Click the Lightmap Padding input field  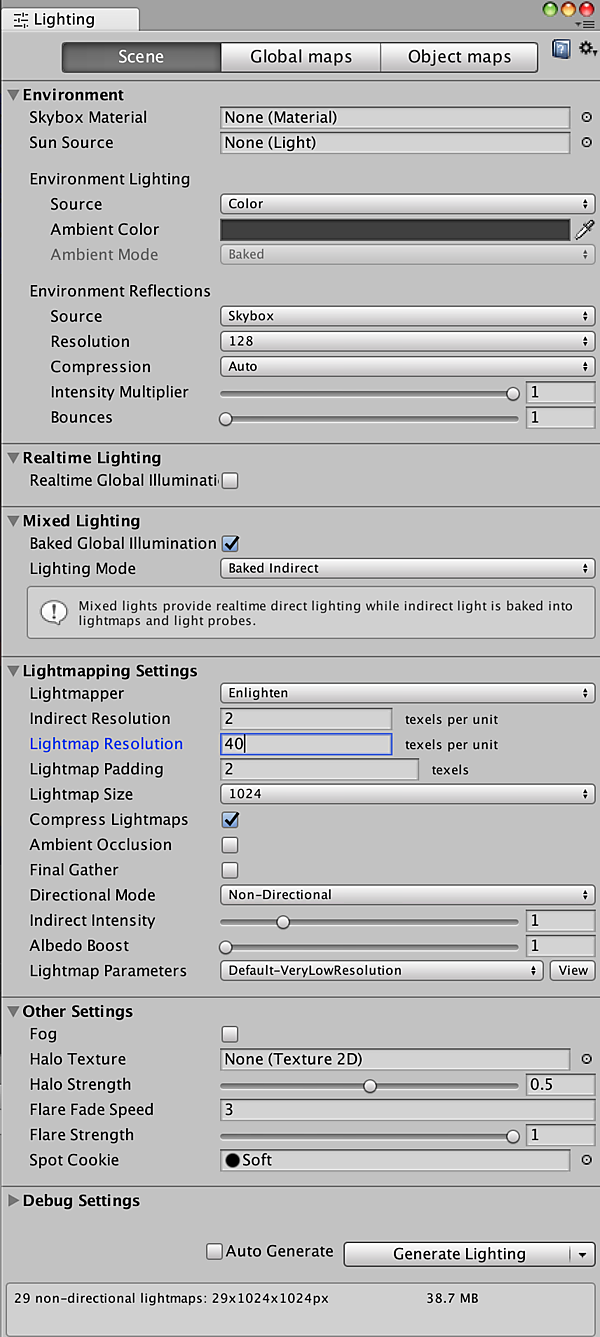[319, 769]
